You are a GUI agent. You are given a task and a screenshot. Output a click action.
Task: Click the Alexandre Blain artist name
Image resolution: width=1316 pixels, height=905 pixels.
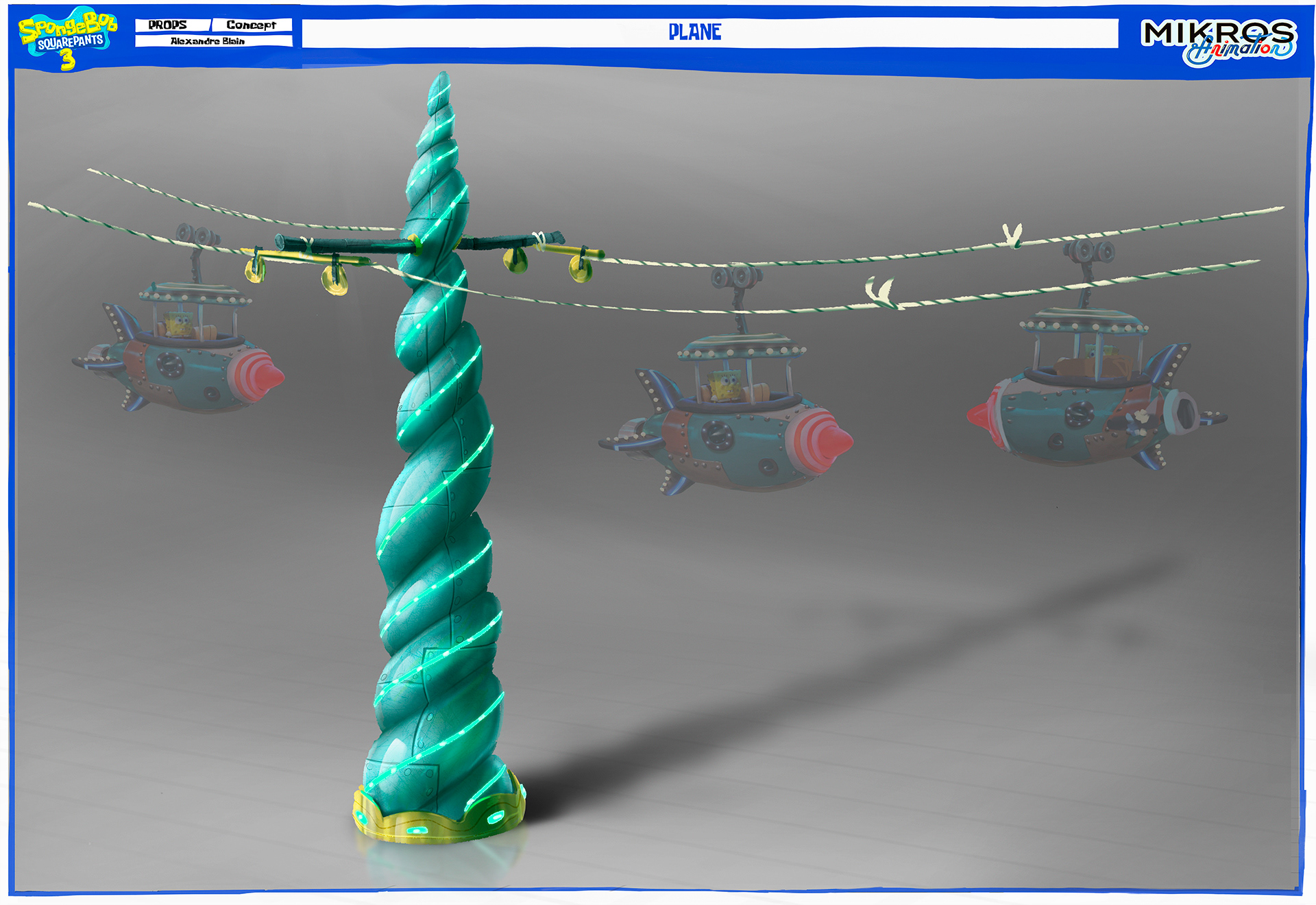(208, 41)
